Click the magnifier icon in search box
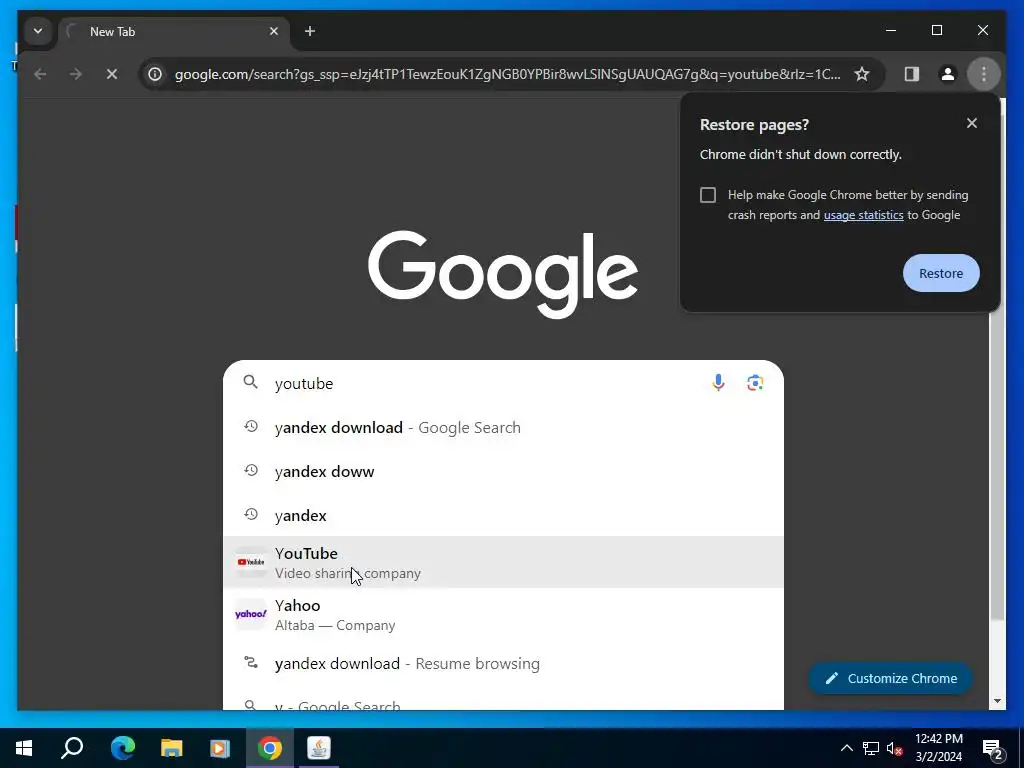Image resolution: width=1024 pixels, height=768 pixels. coord(251,382)
